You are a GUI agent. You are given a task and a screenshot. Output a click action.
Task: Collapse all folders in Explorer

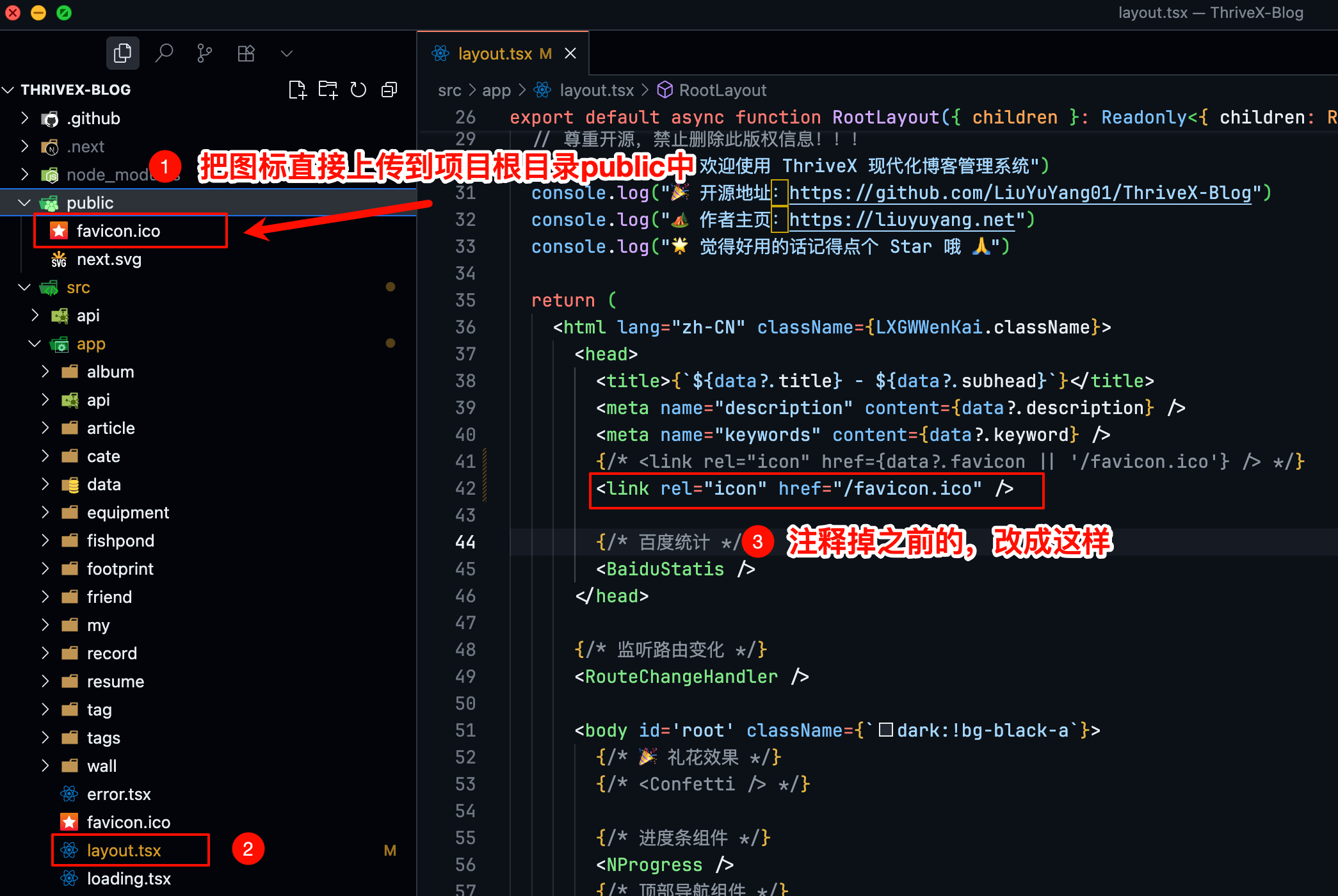click(389, 90)
